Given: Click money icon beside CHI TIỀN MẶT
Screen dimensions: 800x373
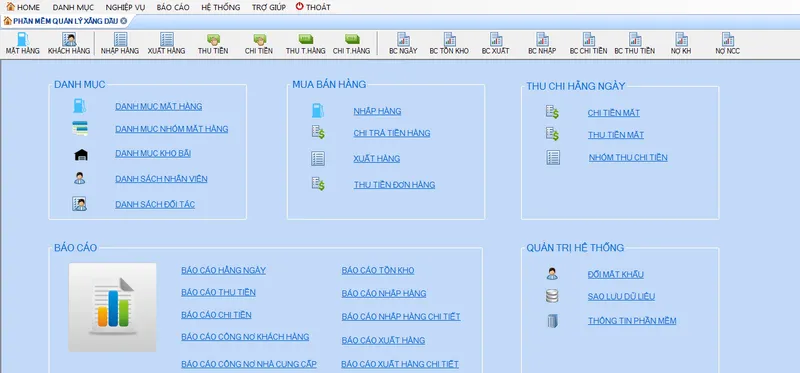Looking at the screenshot, I should pos(552,112).
